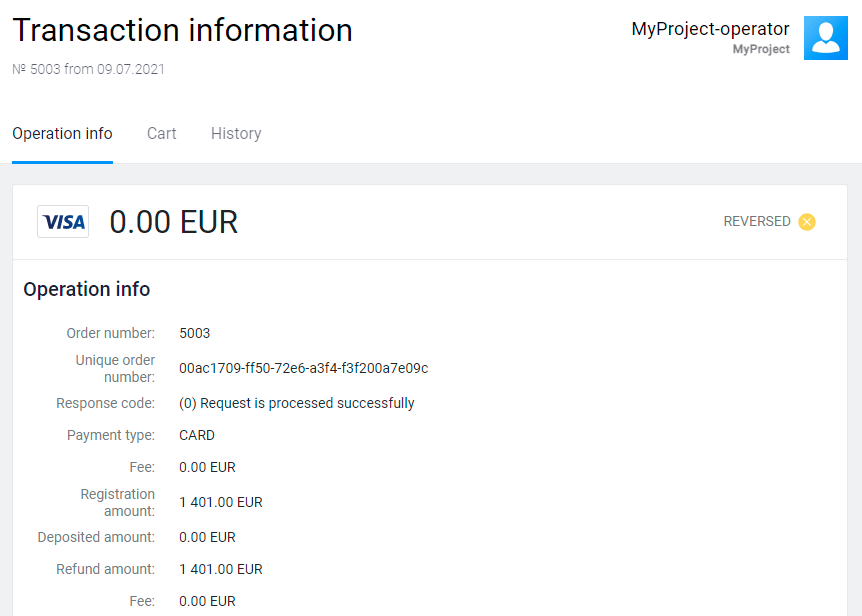The image size is (862, 616).
Task: Click the MyProject-operator username
Action: (710, 29)
